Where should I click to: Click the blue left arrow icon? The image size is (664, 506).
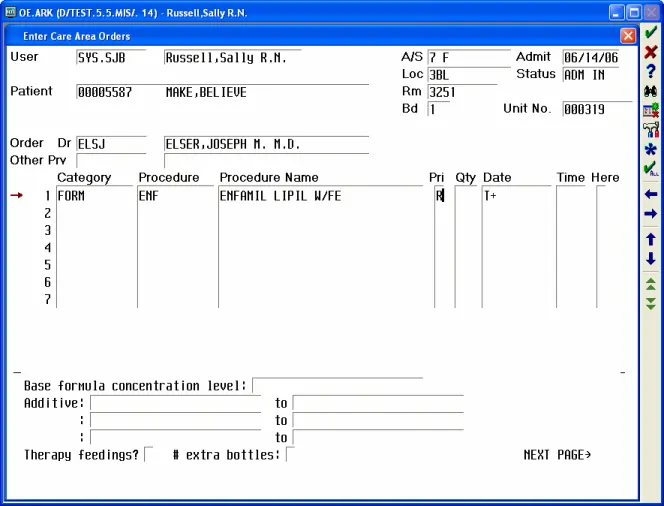651,194
